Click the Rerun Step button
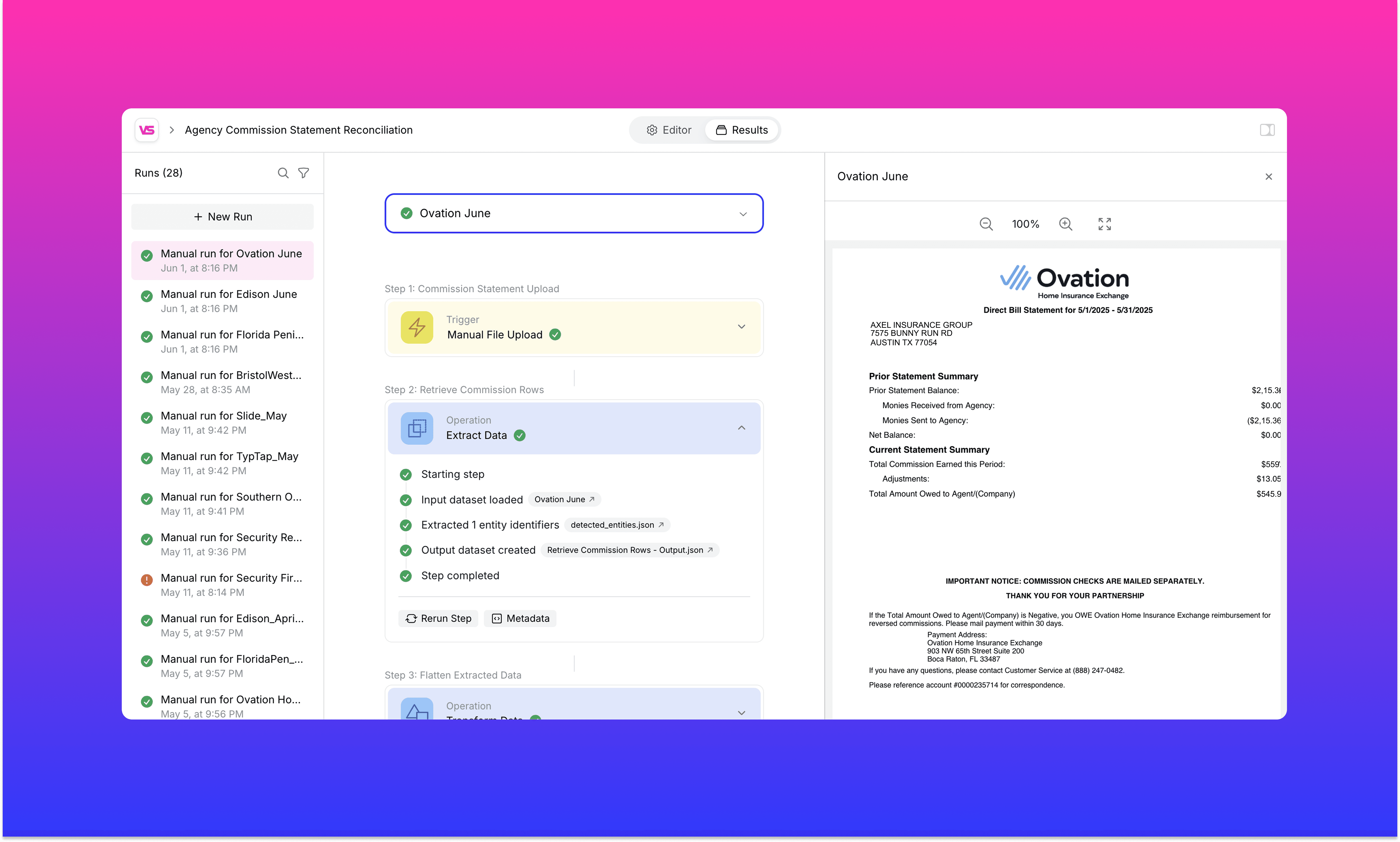This screenshot has width=1400, height=842. pos(439,619)
